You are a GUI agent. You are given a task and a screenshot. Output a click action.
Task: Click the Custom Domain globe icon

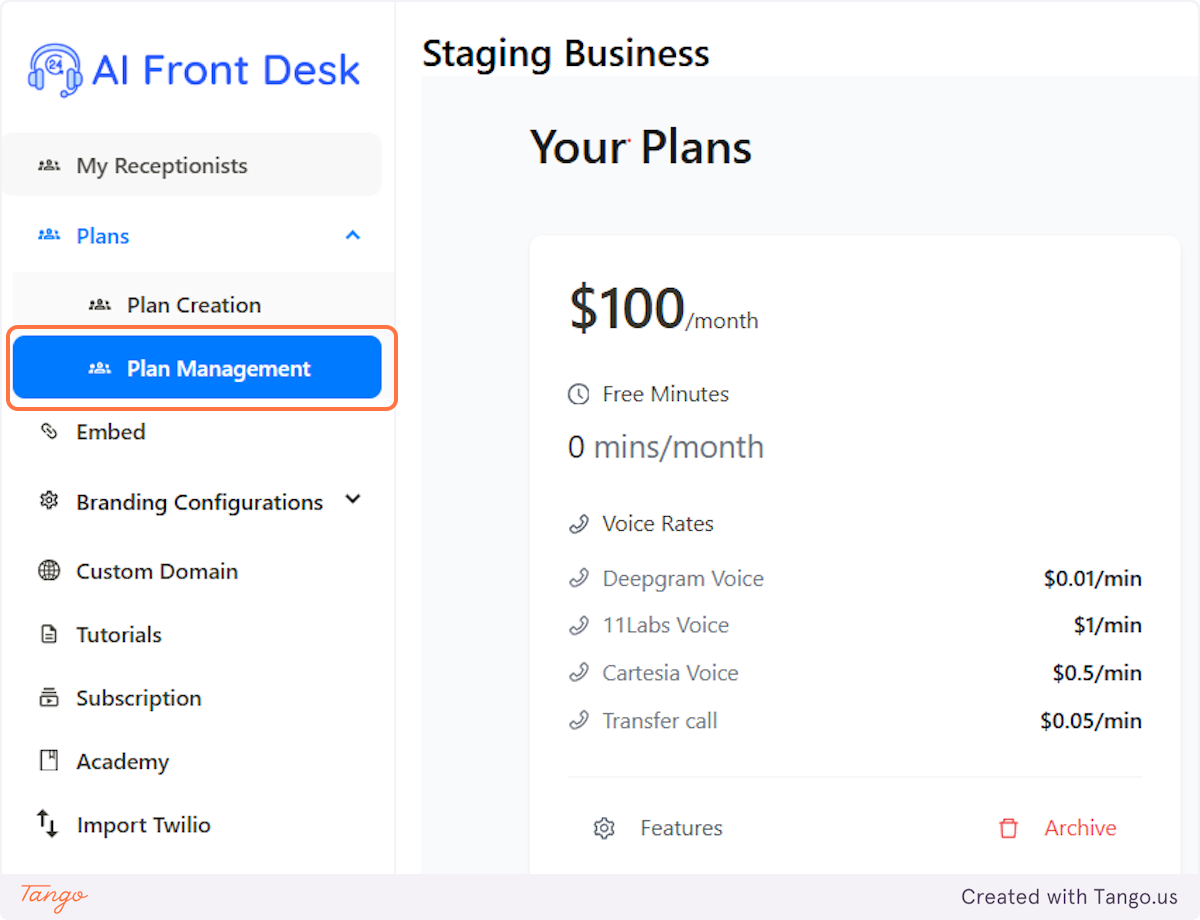(x=47, y=570)
